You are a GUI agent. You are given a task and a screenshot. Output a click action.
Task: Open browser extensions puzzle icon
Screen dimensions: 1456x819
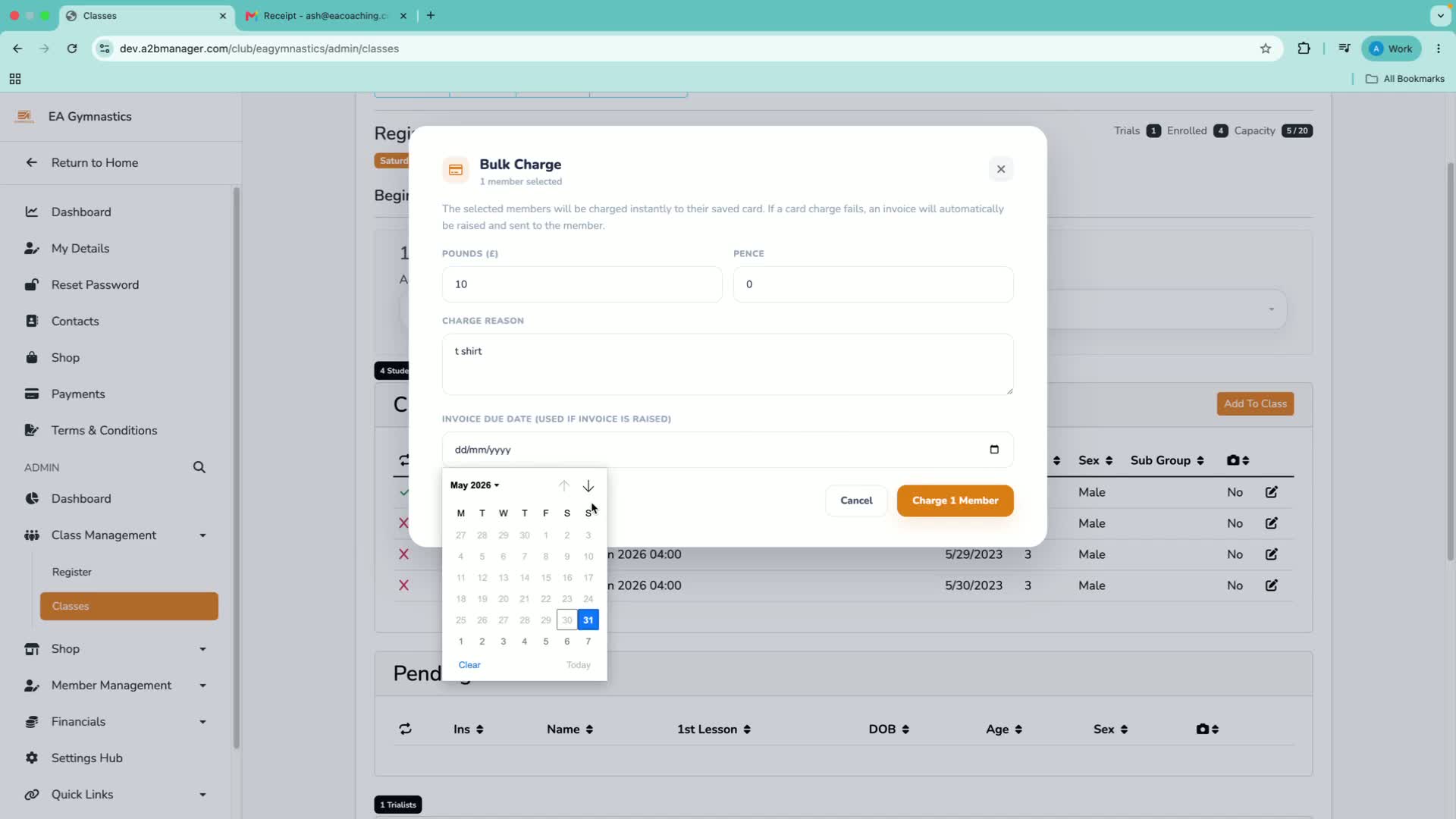click(1304, 49)
